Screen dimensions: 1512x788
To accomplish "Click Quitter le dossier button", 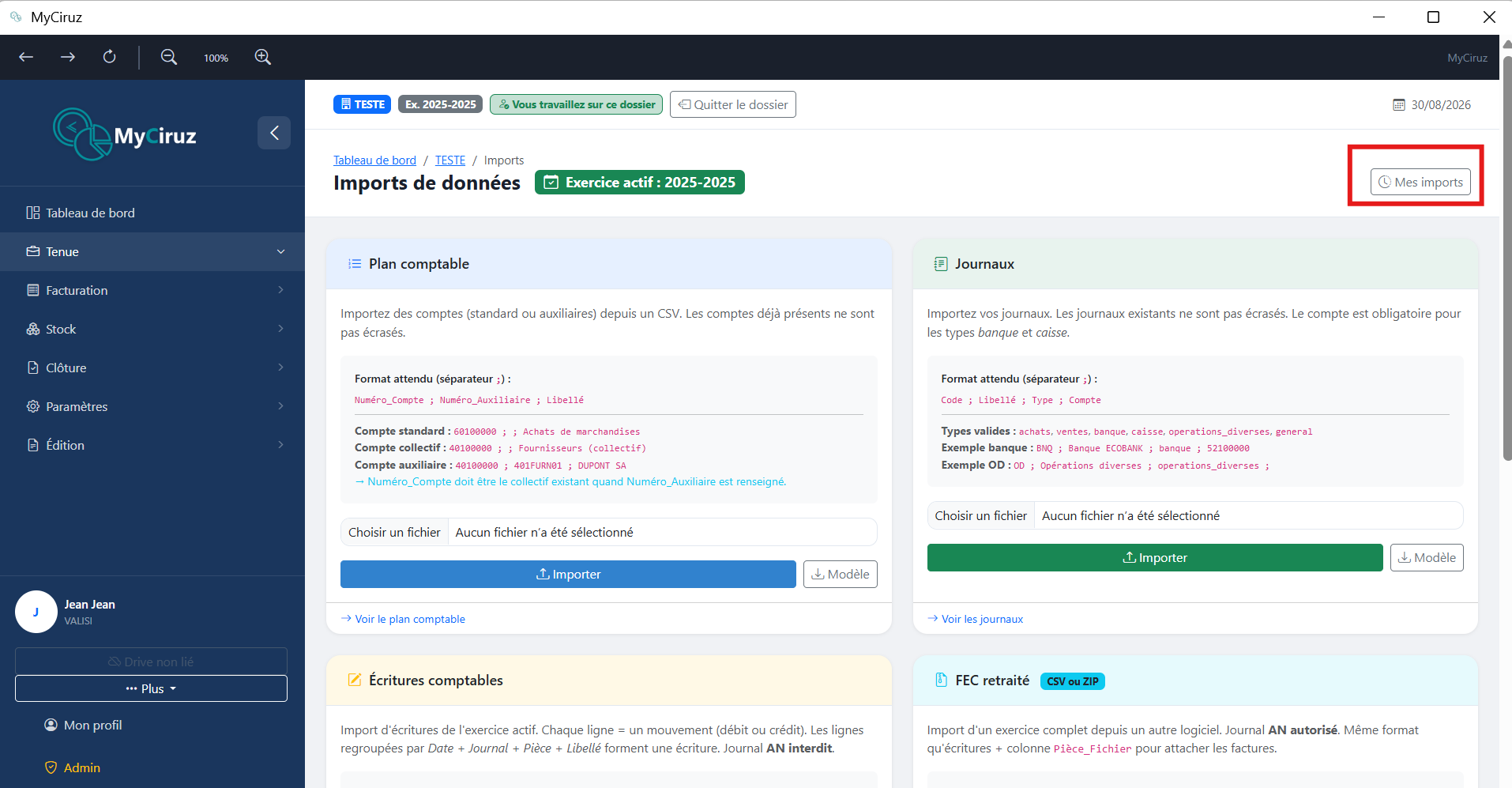I will (x=733, y=104).
